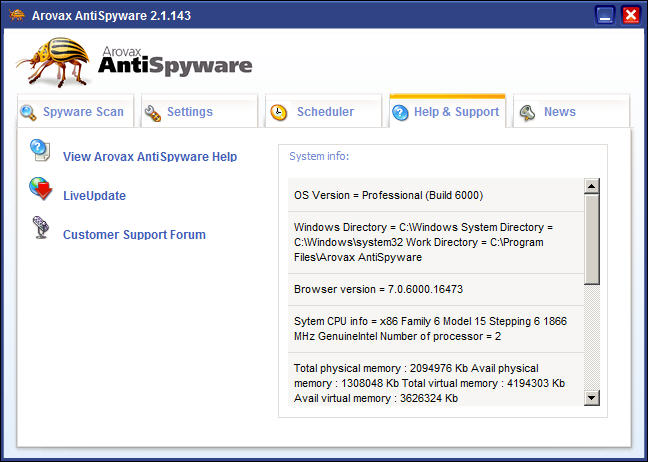Viewport: 648px width, 462px height.
Task: Select the OS Version = Professional row
Action: click(436, 195)
